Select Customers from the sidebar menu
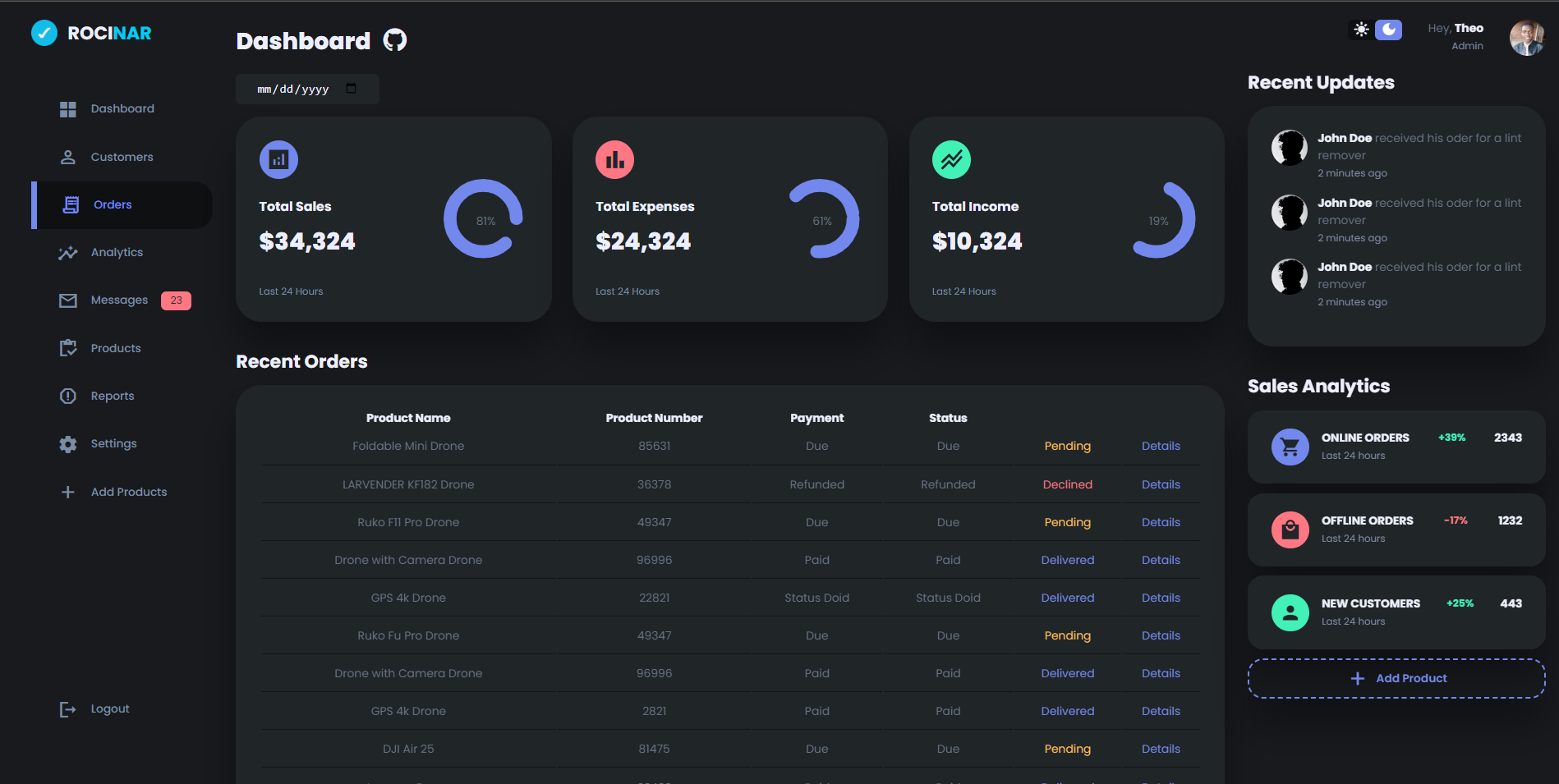This screenshot has height=784, width=1559. tap(122, 156)
